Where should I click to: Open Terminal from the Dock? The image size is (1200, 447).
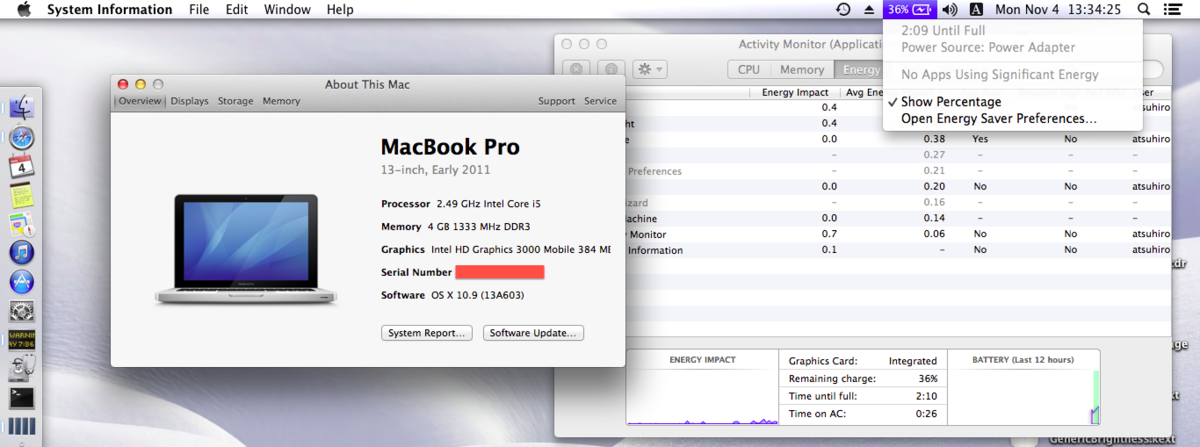pyautogui.click(x=22, y=398)
